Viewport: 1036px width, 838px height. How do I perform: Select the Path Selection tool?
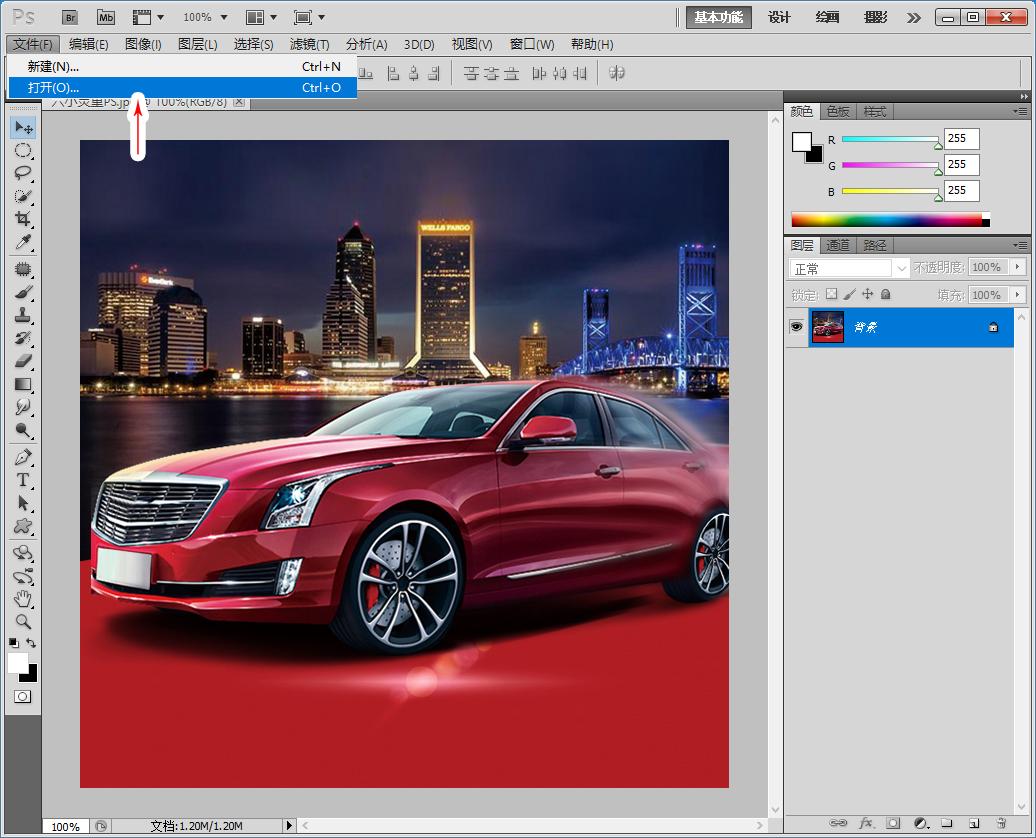(x=23, y=504)
